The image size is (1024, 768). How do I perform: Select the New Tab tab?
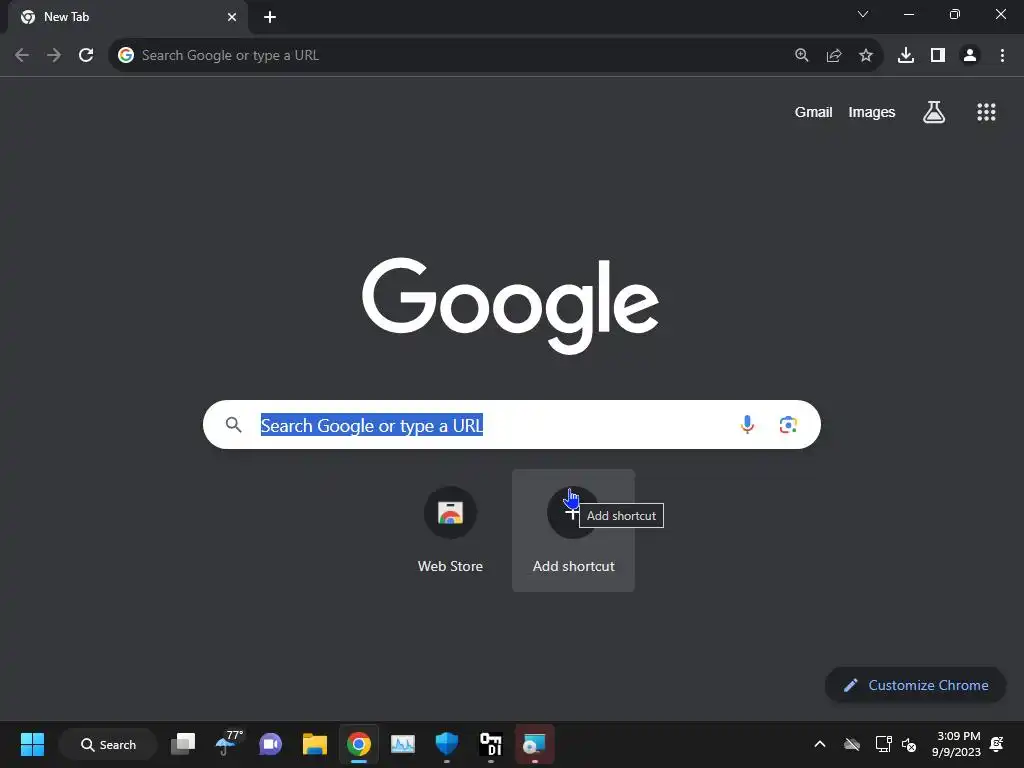tap(127, 17)
